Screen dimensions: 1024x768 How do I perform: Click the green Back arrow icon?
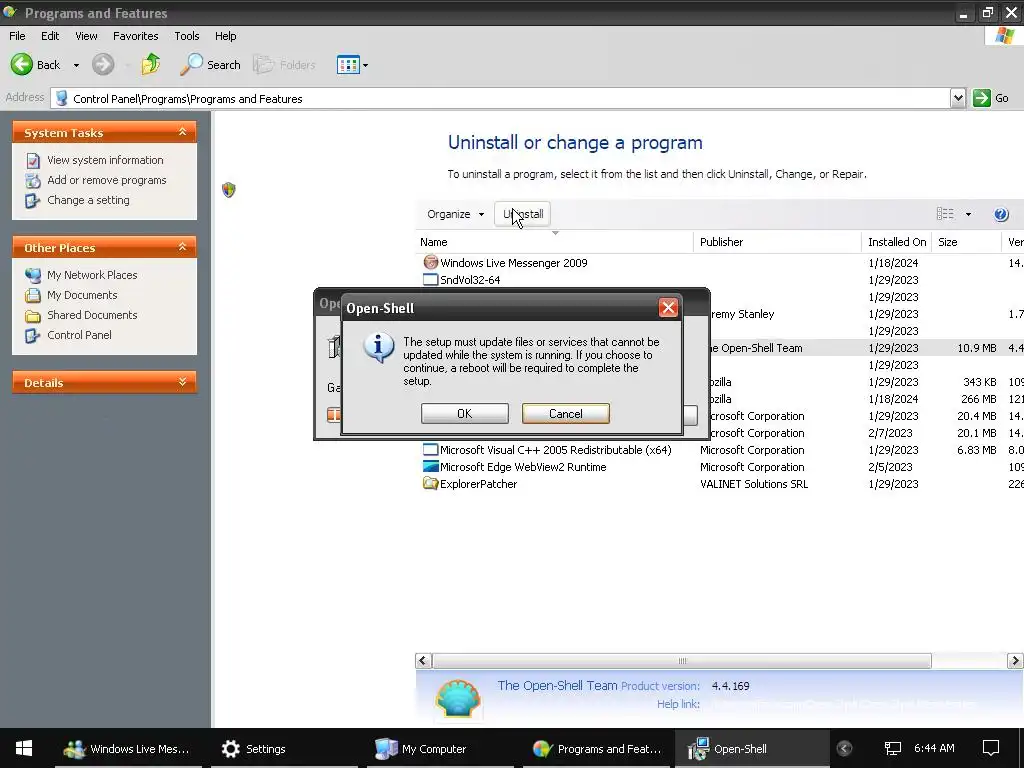tap(21, 65)
